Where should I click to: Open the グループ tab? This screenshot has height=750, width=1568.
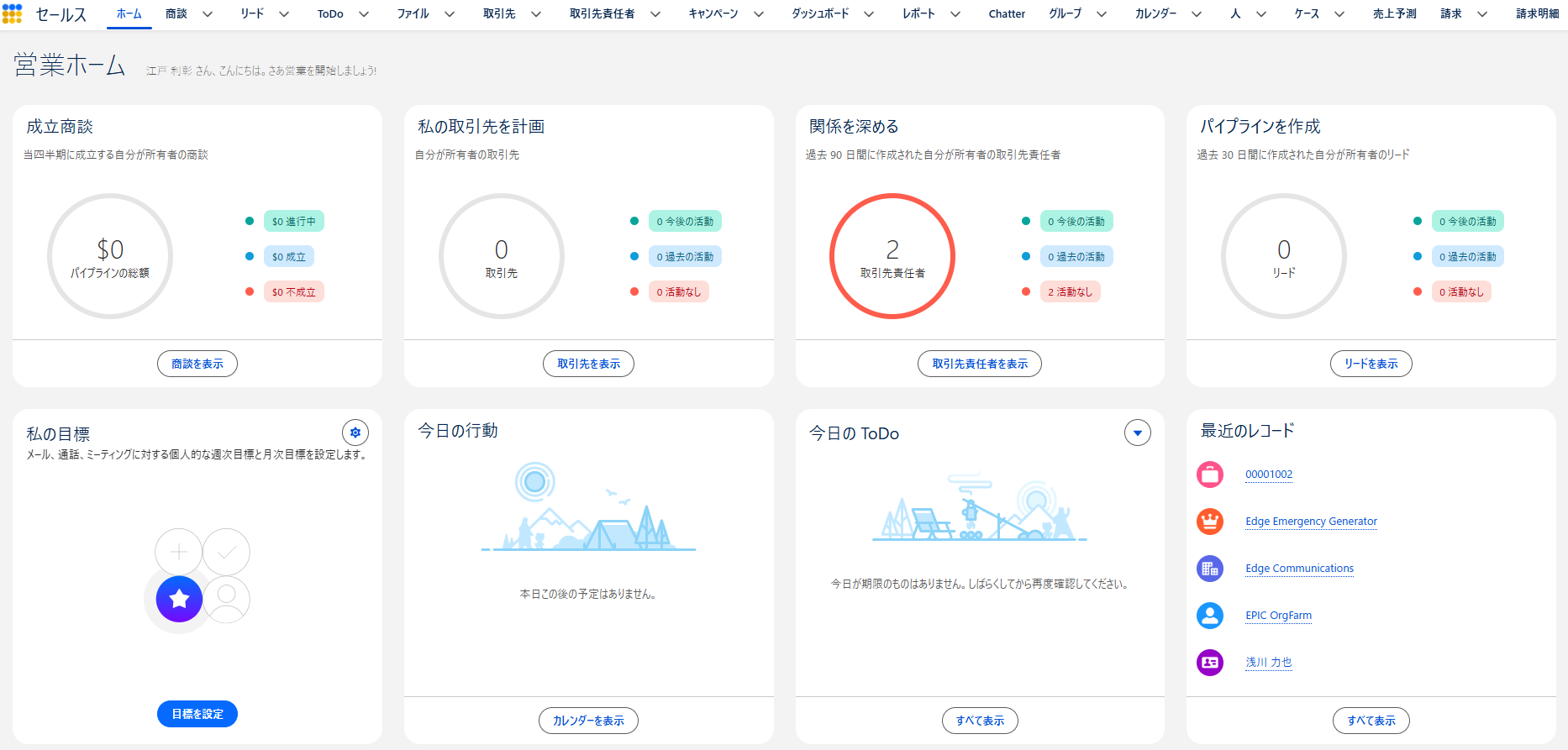click(x=1066, y=14)
